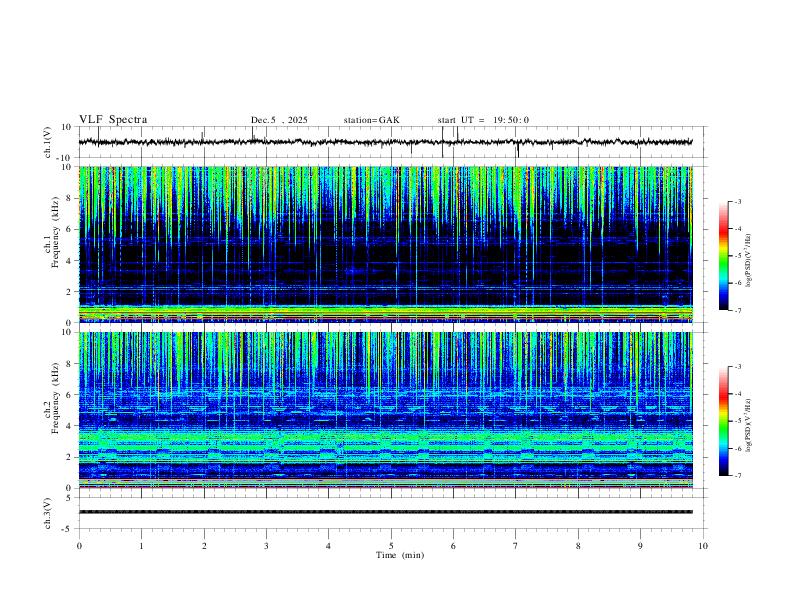
Task: Click the 'VLF Spectra' title text
Action: pos(113,120)
